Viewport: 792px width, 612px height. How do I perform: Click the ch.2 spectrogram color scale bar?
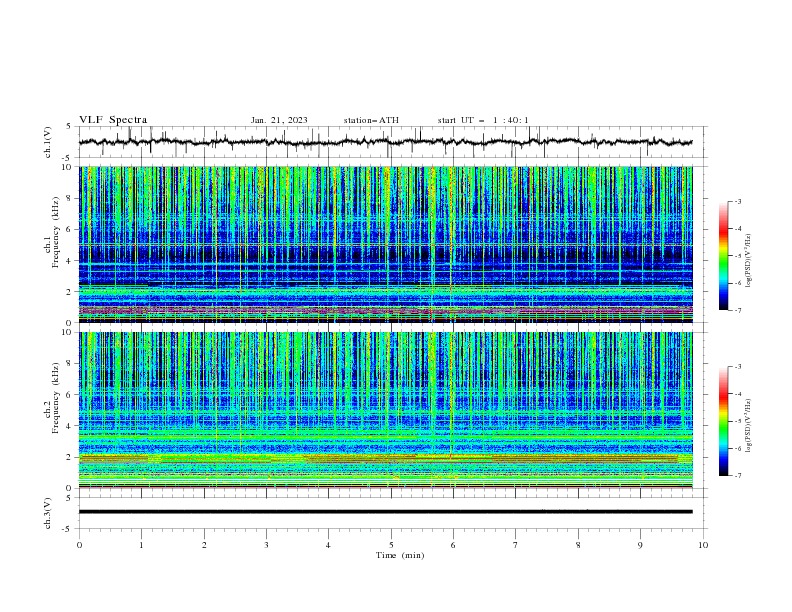coord(723,421)
